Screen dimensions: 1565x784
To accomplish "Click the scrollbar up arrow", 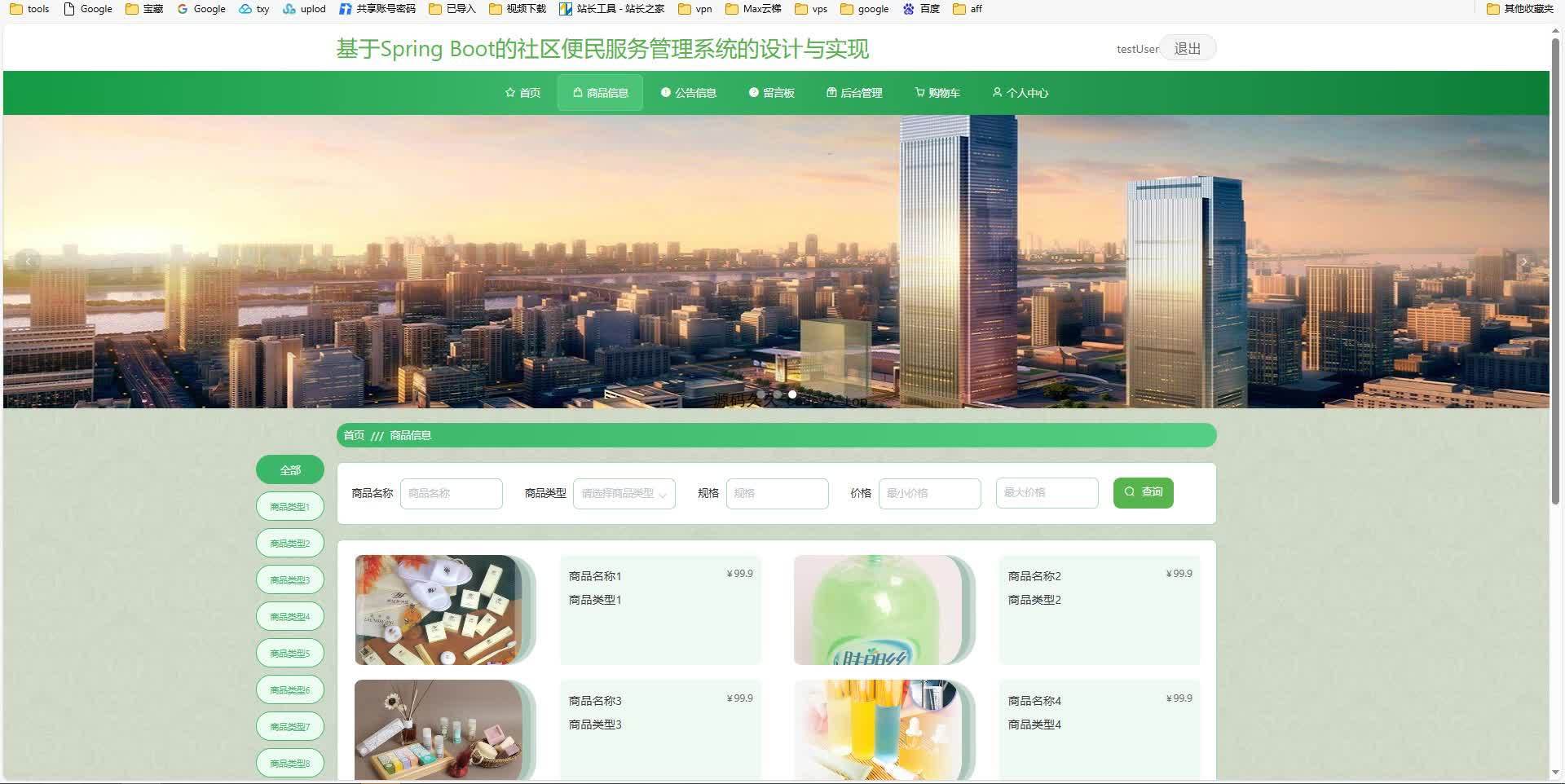I will 1555,30.
